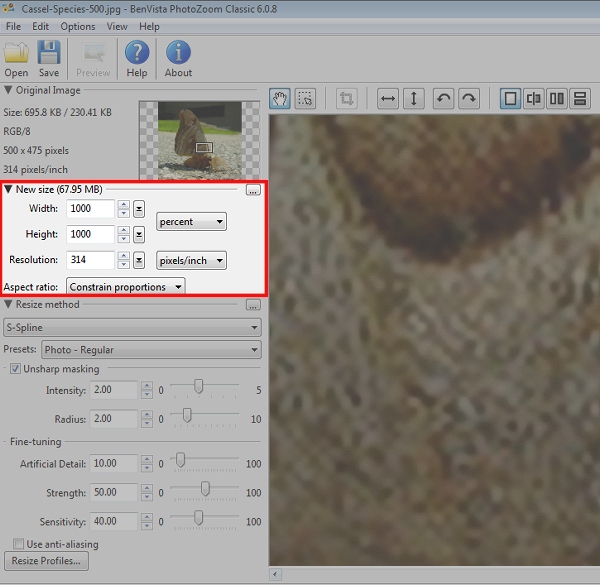
Task: Click the Radius slider handle
Action: tap(187, 415)
